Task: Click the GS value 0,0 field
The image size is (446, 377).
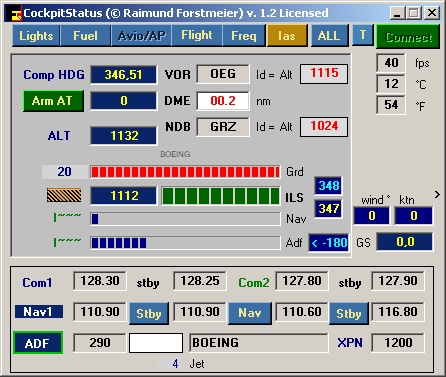Action: tap(405, 242)
